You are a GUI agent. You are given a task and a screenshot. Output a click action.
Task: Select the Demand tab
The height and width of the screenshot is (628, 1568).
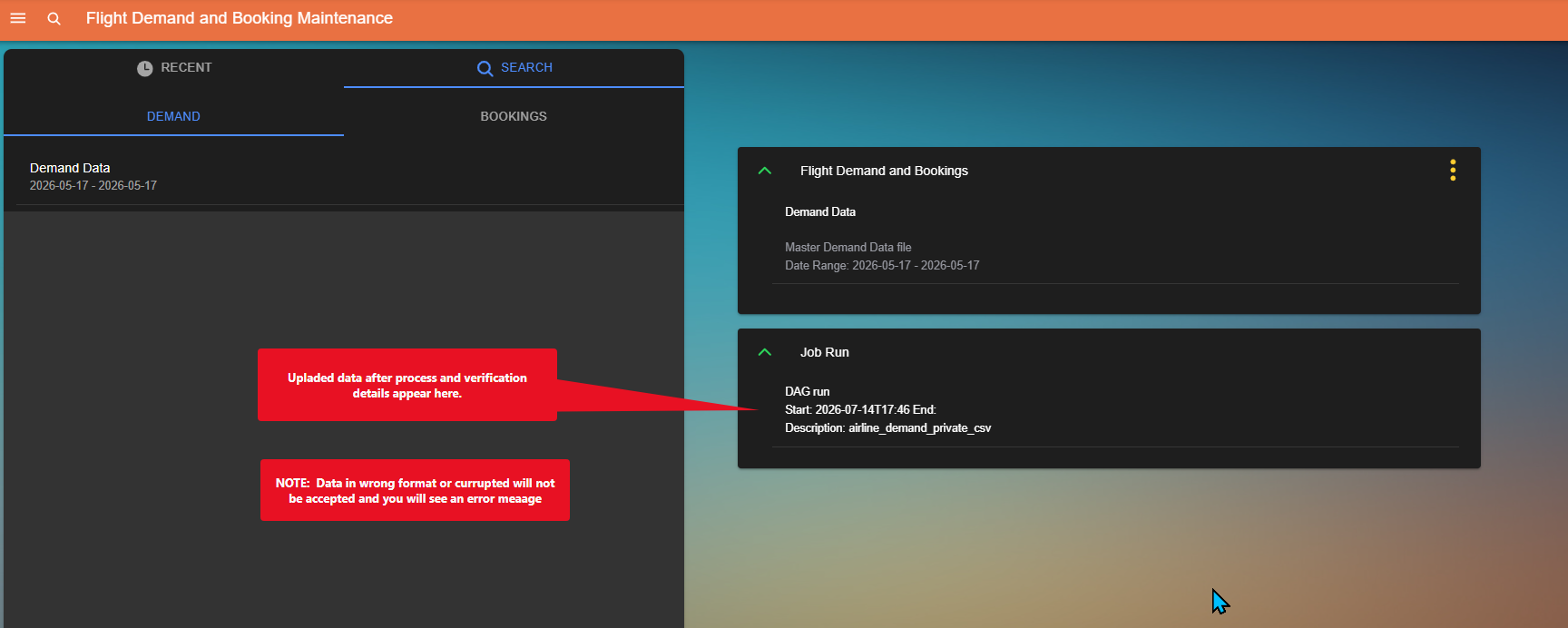(x=173, y=116)
